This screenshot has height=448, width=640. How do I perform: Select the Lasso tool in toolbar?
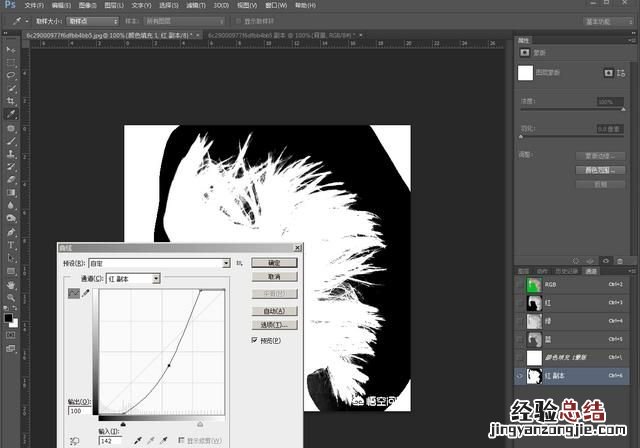(x=11, y=74)
